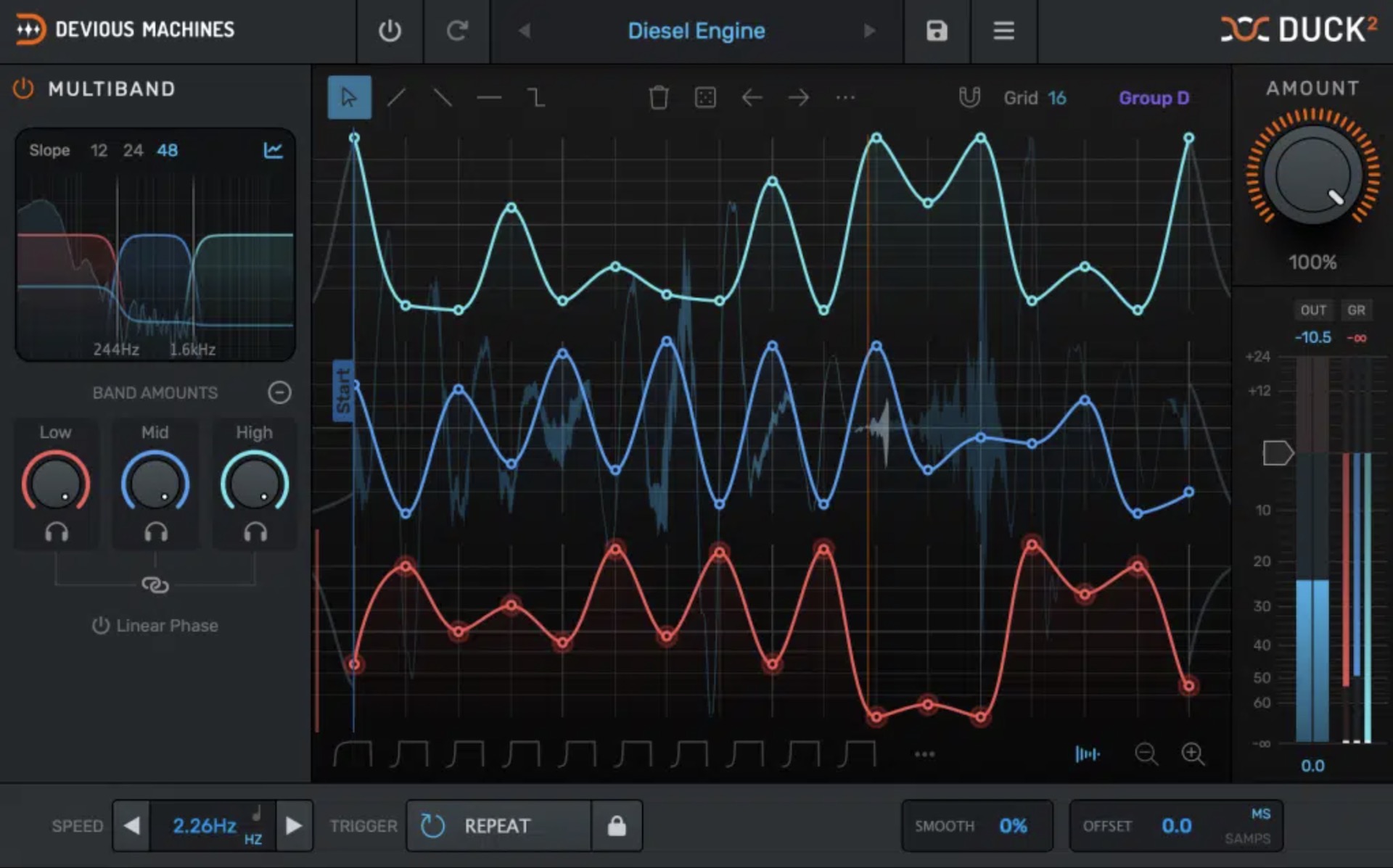Toggle snap magnet icon

tap(969, 97)
